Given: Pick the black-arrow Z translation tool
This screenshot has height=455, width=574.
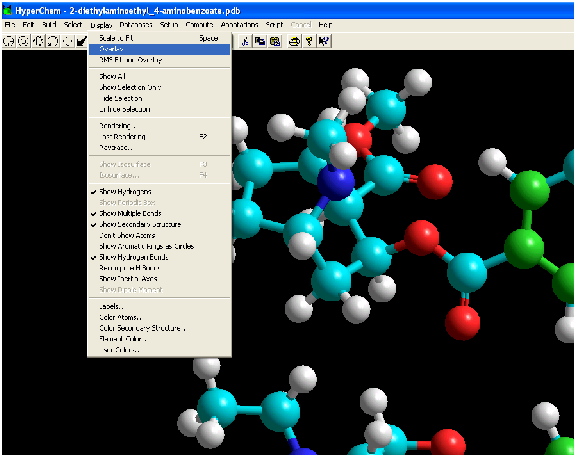Looking at the screenshot, I should click(x=81, y=41).
